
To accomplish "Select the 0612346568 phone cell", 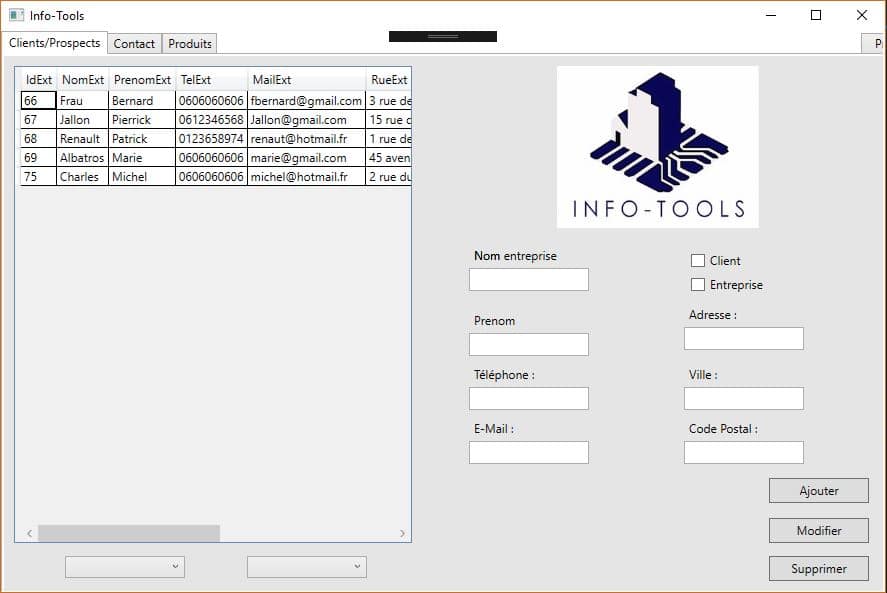I will click(x=212, y=119).
